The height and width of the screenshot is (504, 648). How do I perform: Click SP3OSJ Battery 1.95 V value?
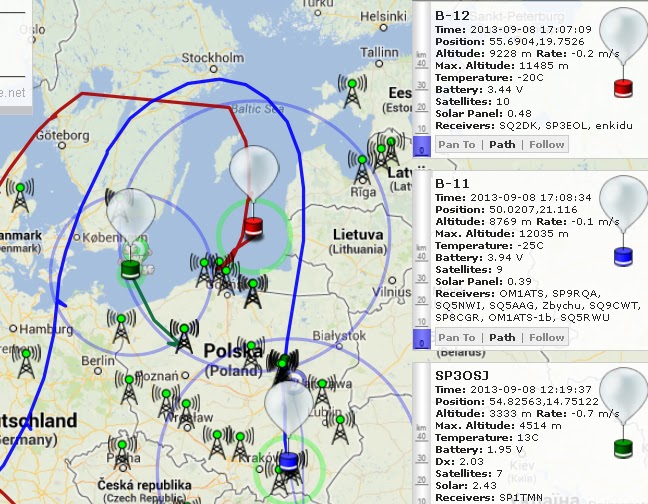(504, 449)
